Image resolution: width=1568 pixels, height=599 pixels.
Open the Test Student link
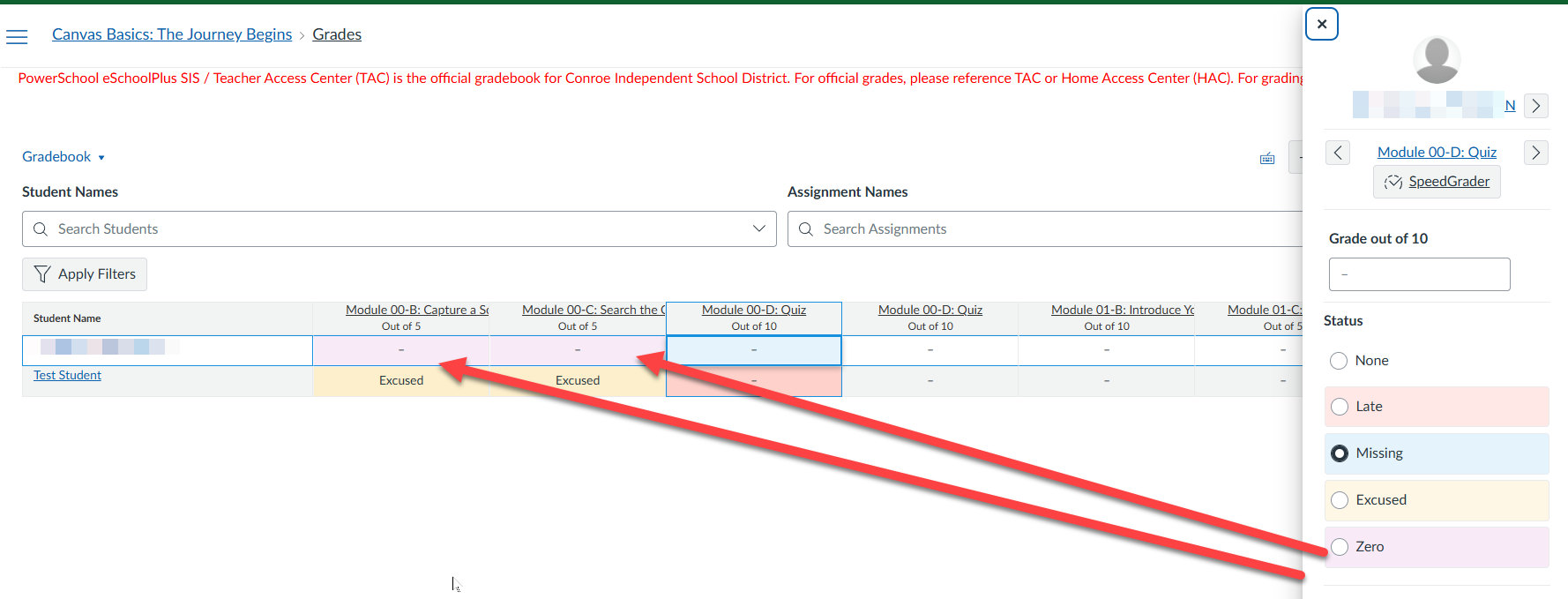(67, 375)
